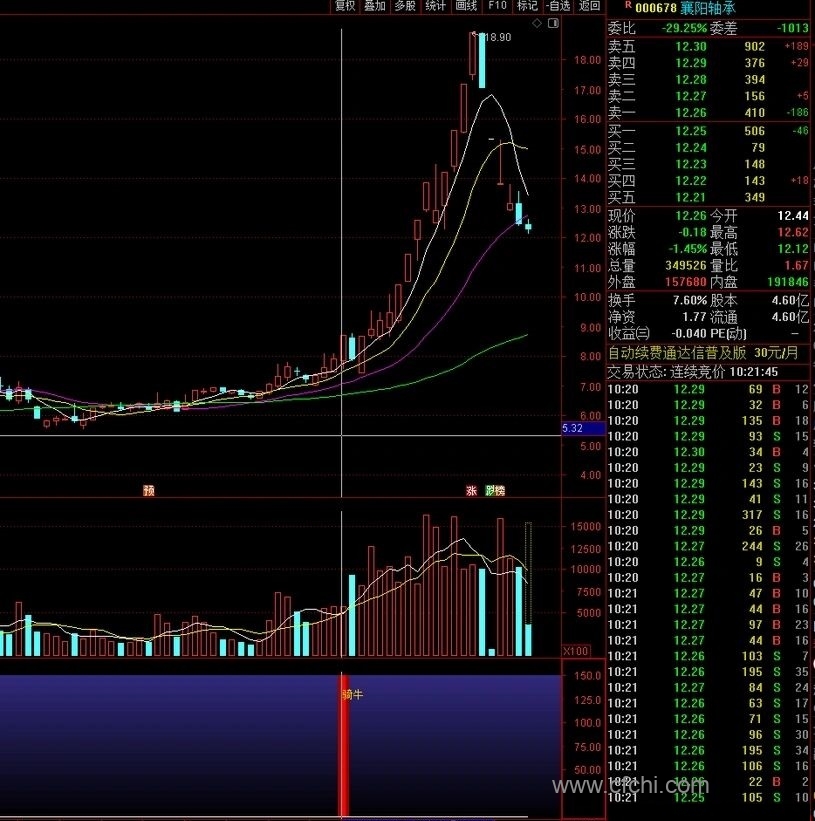Toggle the side panel icon beside the diamond
815x821 pixels.
[553, 23]
